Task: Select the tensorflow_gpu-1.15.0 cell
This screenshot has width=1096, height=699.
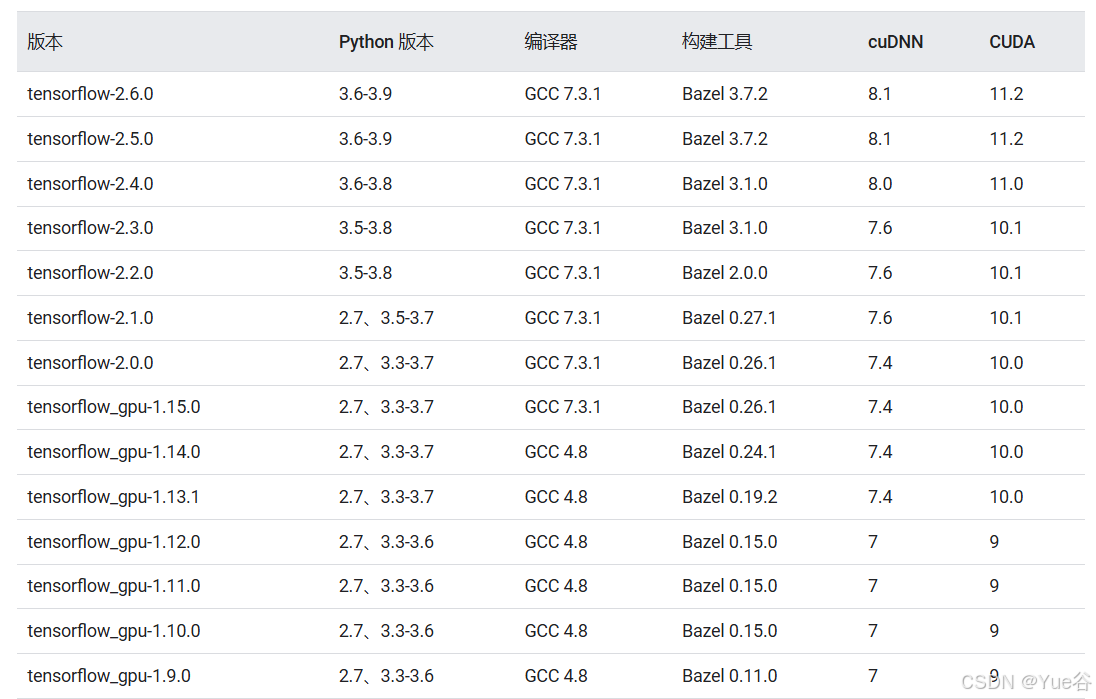Action: pos(114,407)
